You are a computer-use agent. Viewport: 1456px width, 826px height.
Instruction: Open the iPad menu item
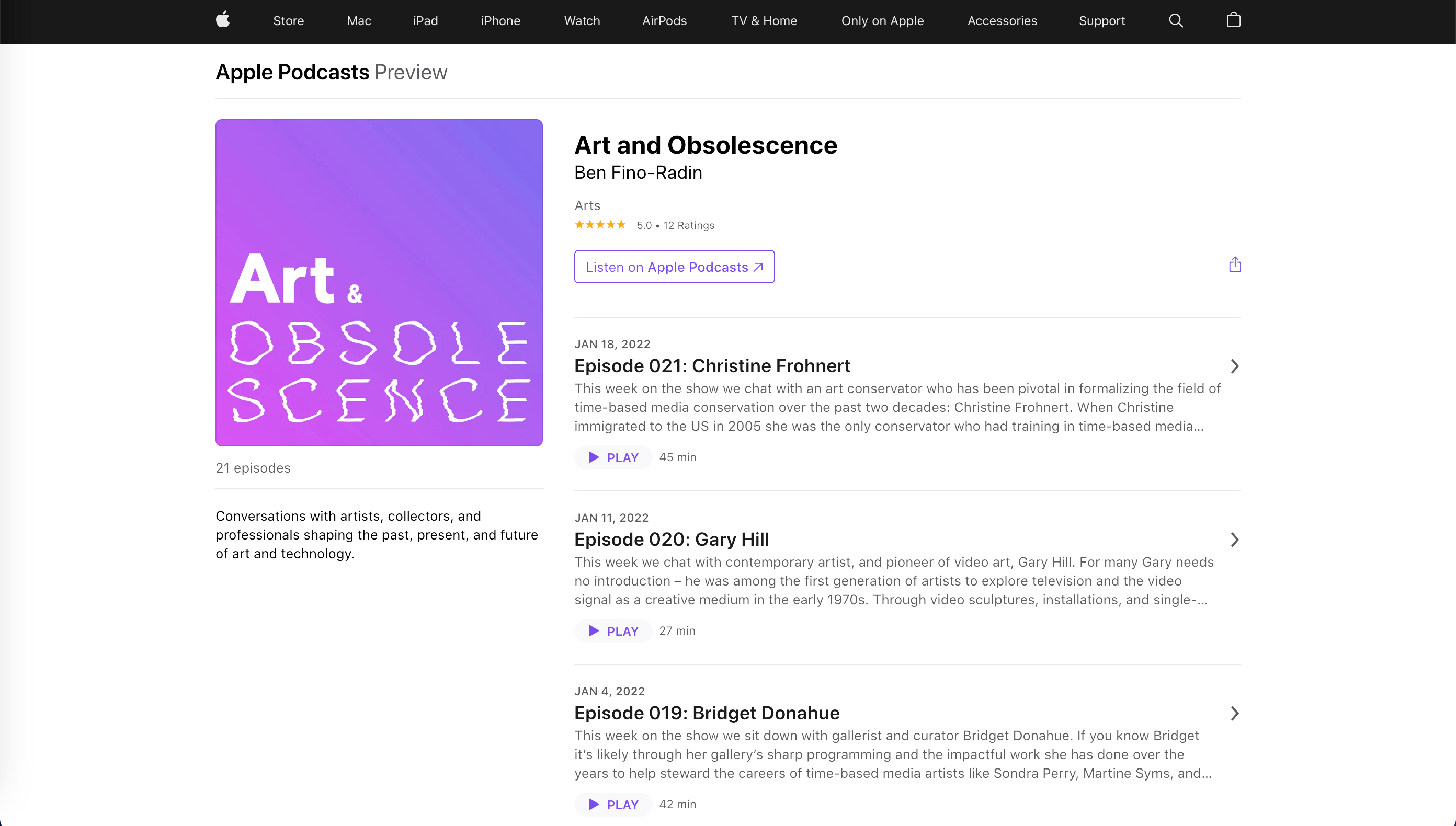[425, 21]
